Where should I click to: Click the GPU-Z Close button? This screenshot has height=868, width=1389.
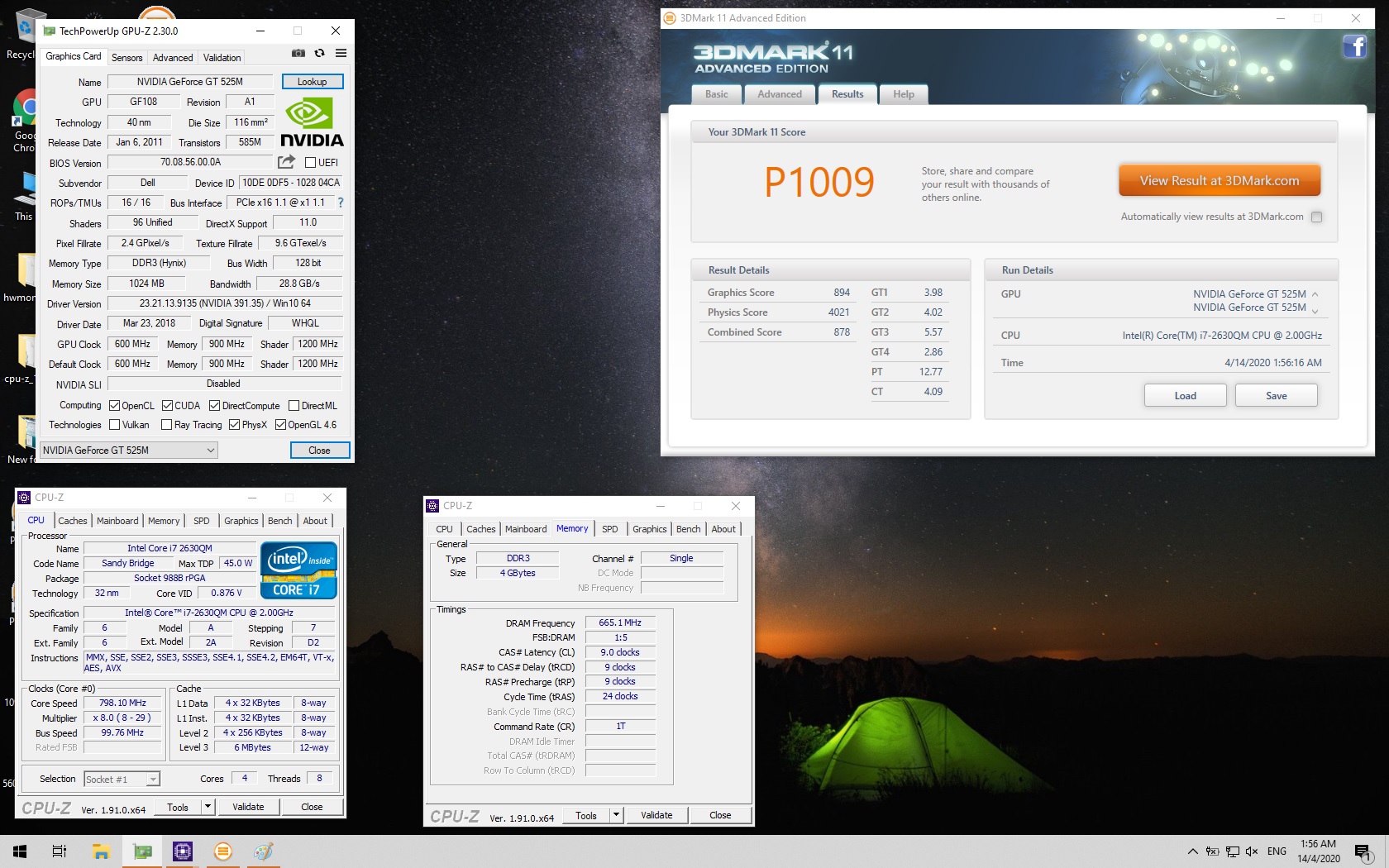(x=320, y=451)
